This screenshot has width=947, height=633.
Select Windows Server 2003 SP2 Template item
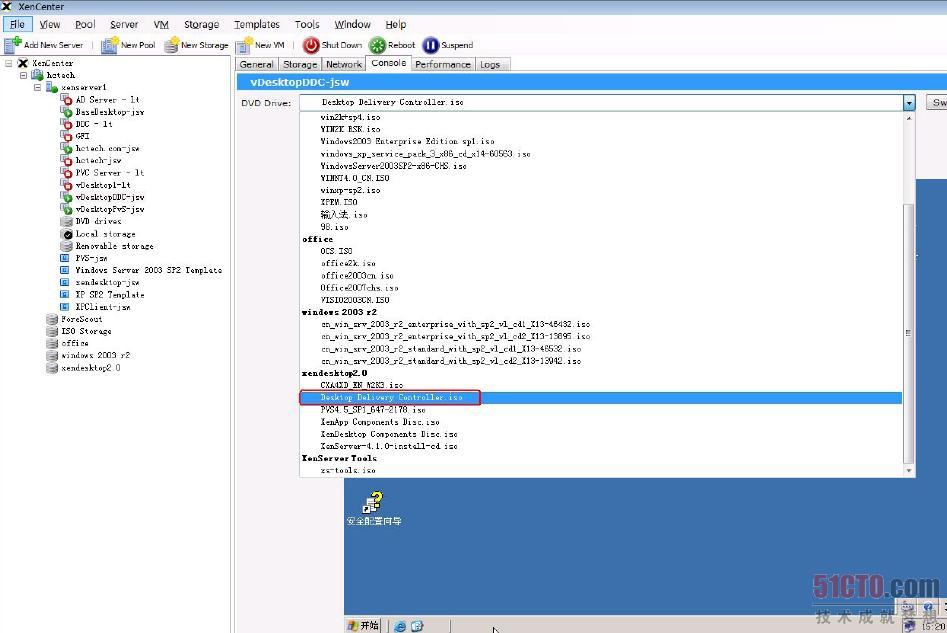coord(149,270)
